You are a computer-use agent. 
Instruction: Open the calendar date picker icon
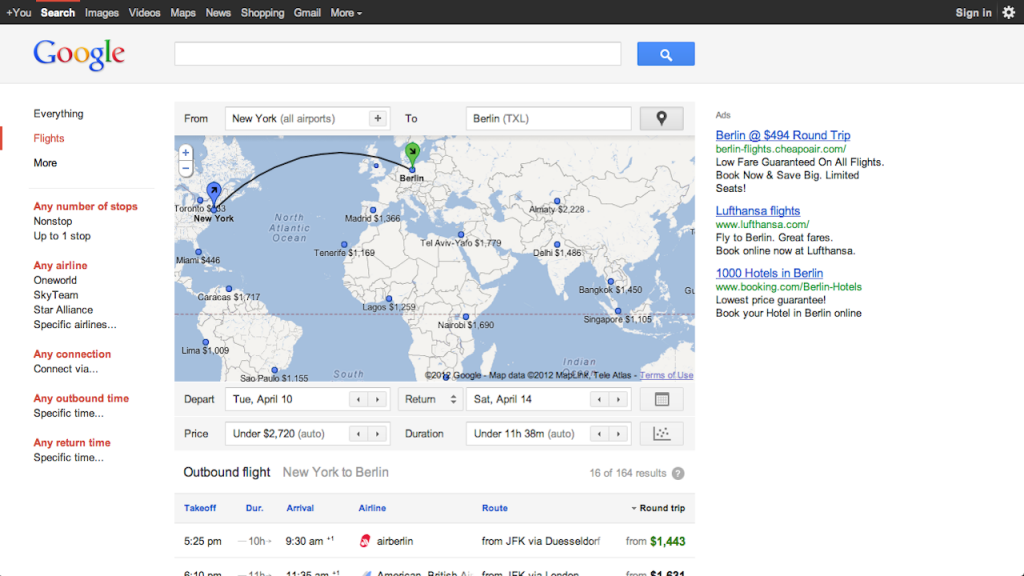pos(661,399)
